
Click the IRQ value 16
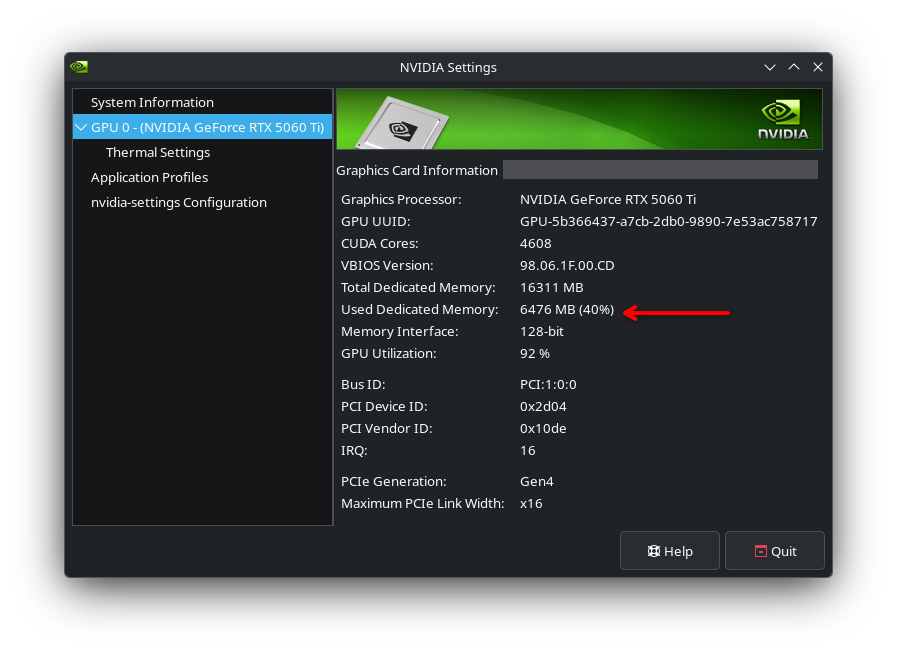pyautogui.click(x=527, y=451)
